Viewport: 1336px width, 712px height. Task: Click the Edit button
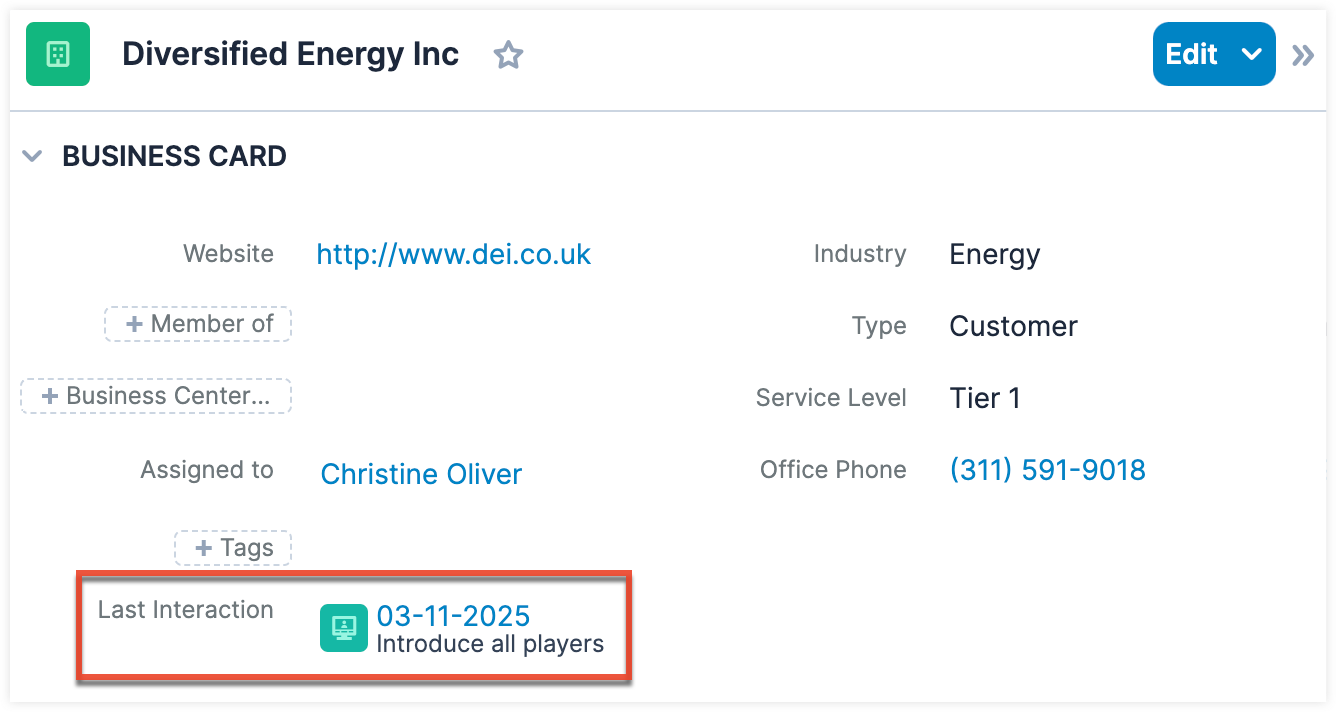tap(1192, 54)
